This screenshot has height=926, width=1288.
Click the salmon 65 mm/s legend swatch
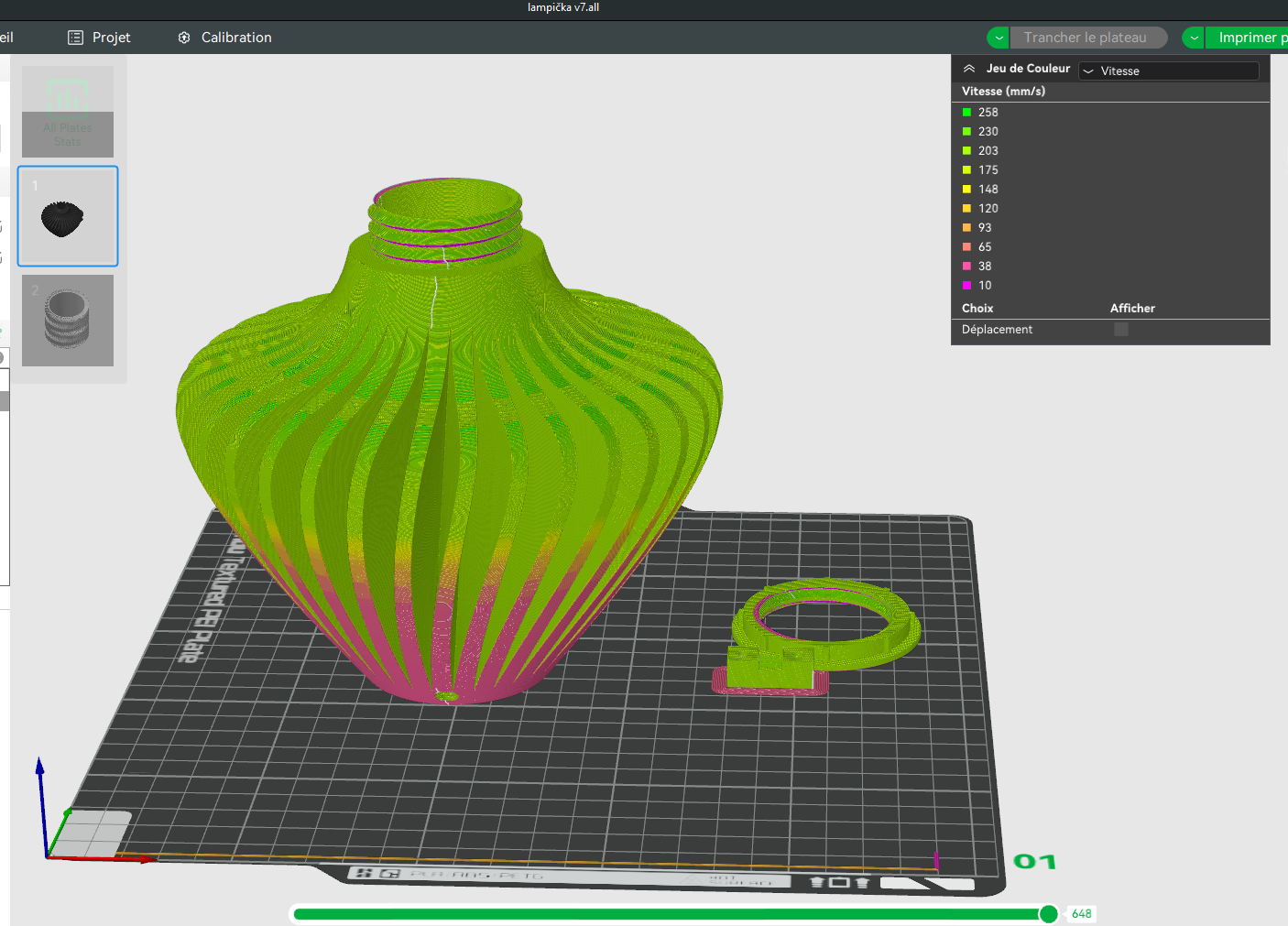[966, 247]
